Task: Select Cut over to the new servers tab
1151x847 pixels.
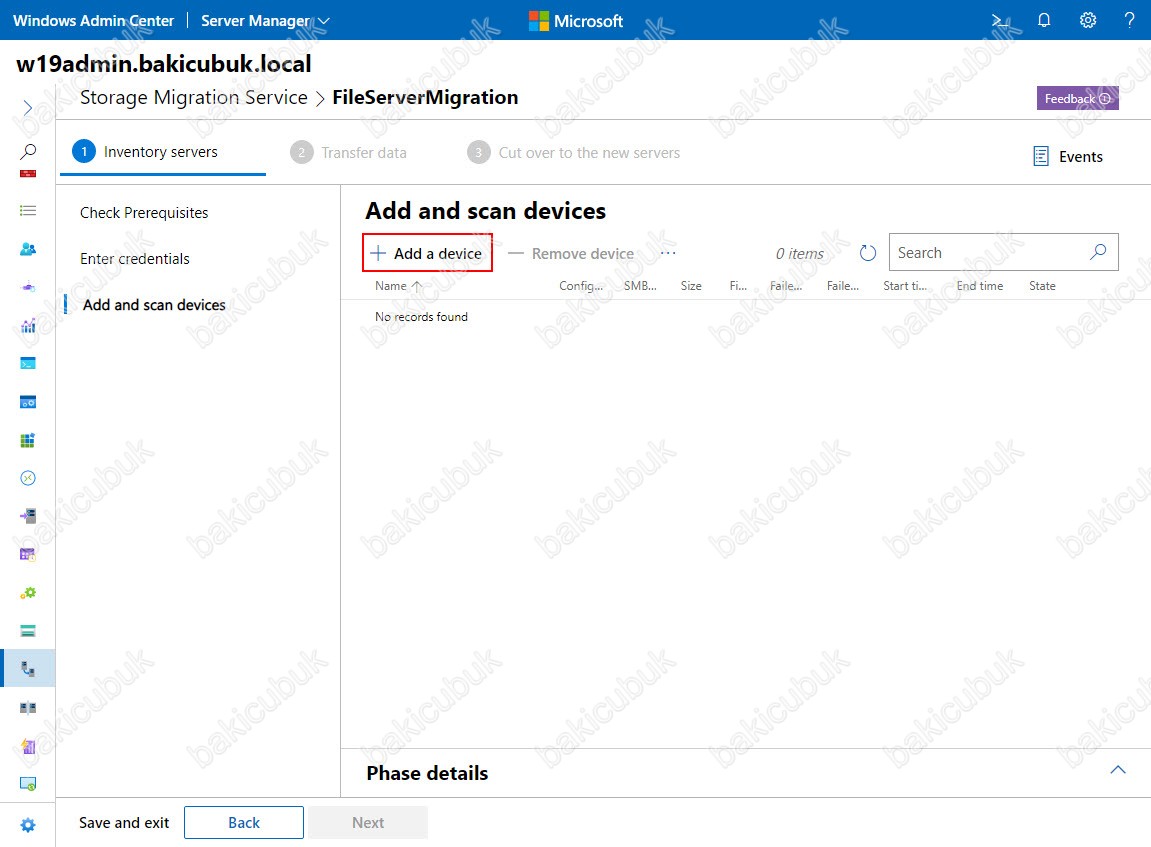Action: click(574, 153)
